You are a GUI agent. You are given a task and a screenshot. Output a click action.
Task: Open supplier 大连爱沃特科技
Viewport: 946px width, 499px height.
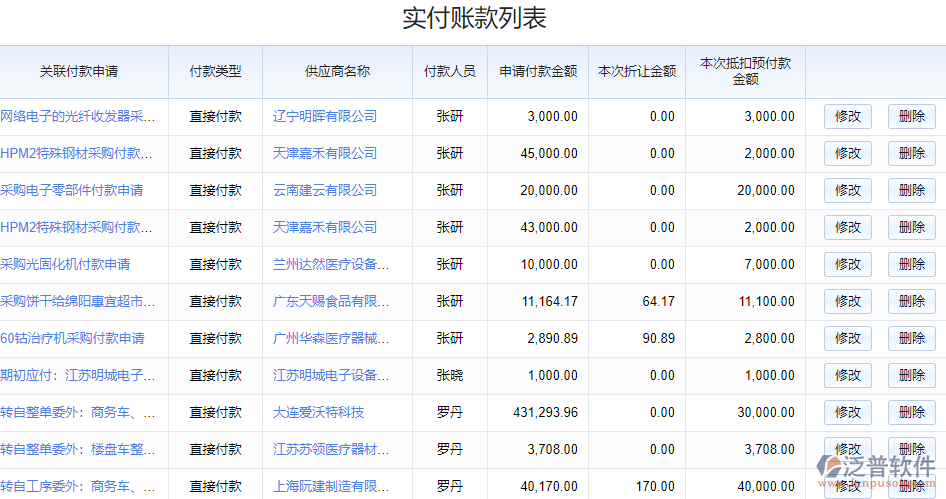click(319, 412)
